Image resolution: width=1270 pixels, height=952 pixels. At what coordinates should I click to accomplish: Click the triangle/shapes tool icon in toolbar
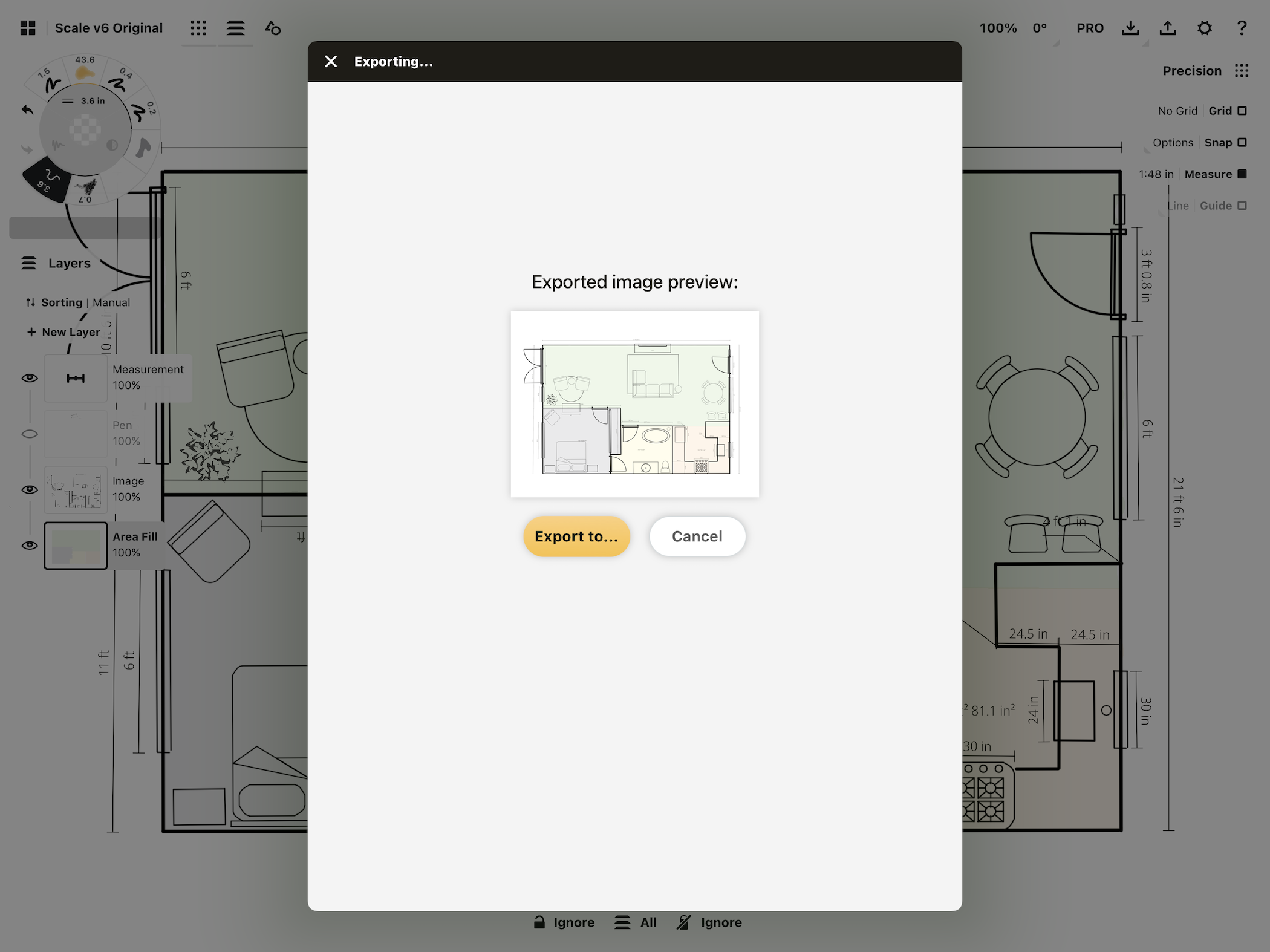(273, 27)
